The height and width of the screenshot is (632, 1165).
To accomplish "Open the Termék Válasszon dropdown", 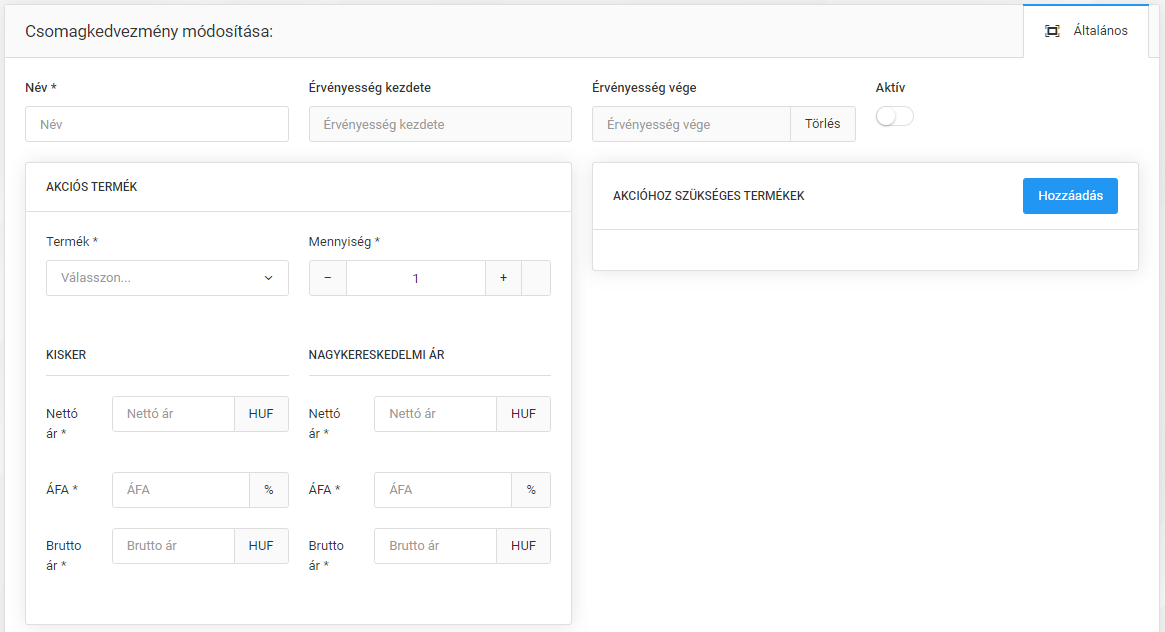I will pyautogui.click(x=157, y=278).
